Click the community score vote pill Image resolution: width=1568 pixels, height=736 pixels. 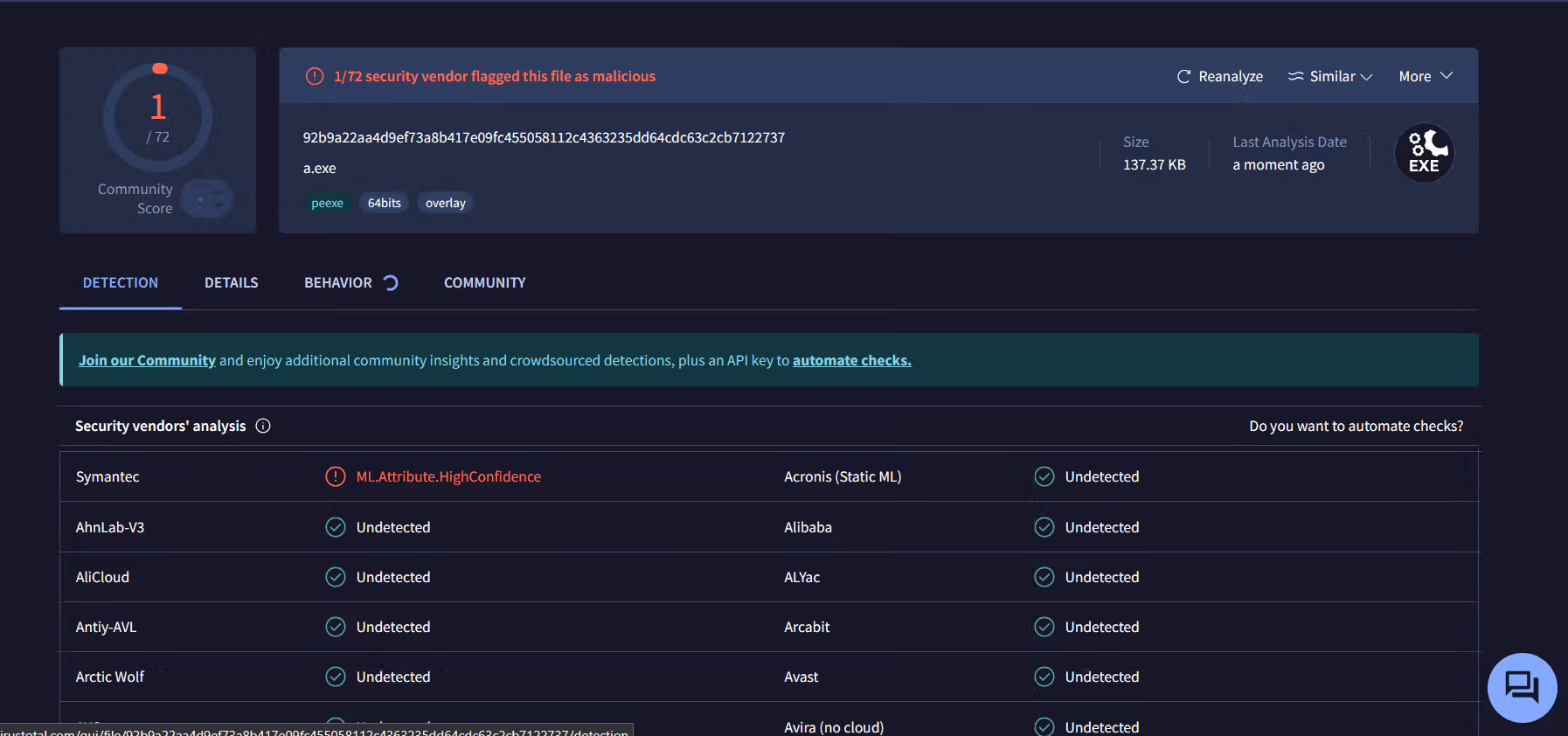pos(208,199)
